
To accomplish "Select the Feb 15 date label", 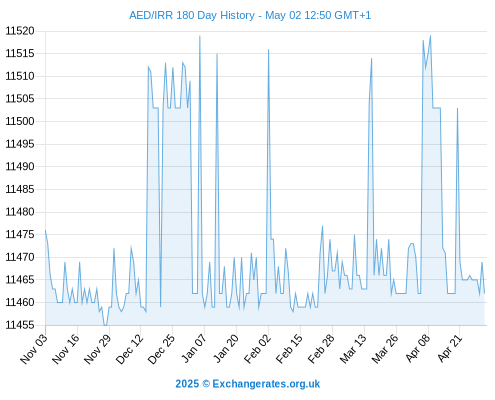I will coord(289,348).
